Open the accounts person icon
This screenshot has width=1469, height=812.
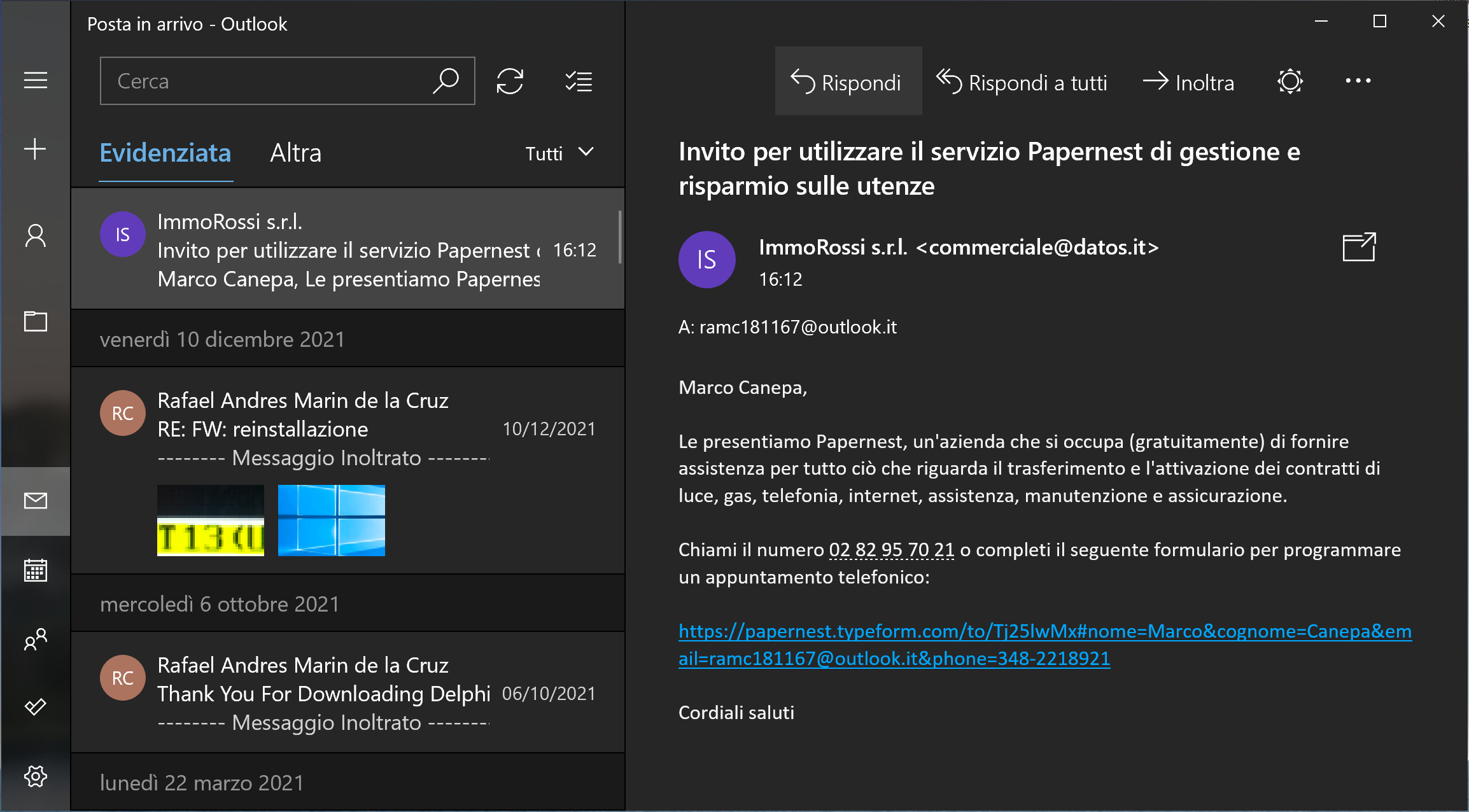click(x=36, y=235)
